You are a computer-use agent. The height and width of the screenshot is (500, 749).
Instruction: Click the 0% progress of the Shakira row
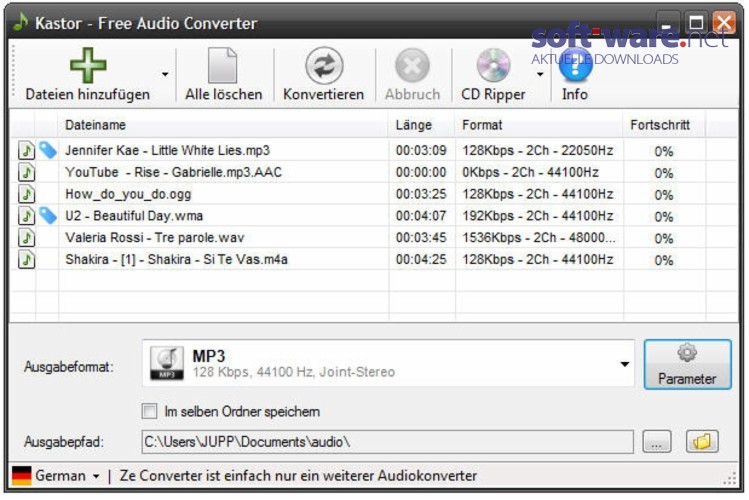[x=664, y=260]
